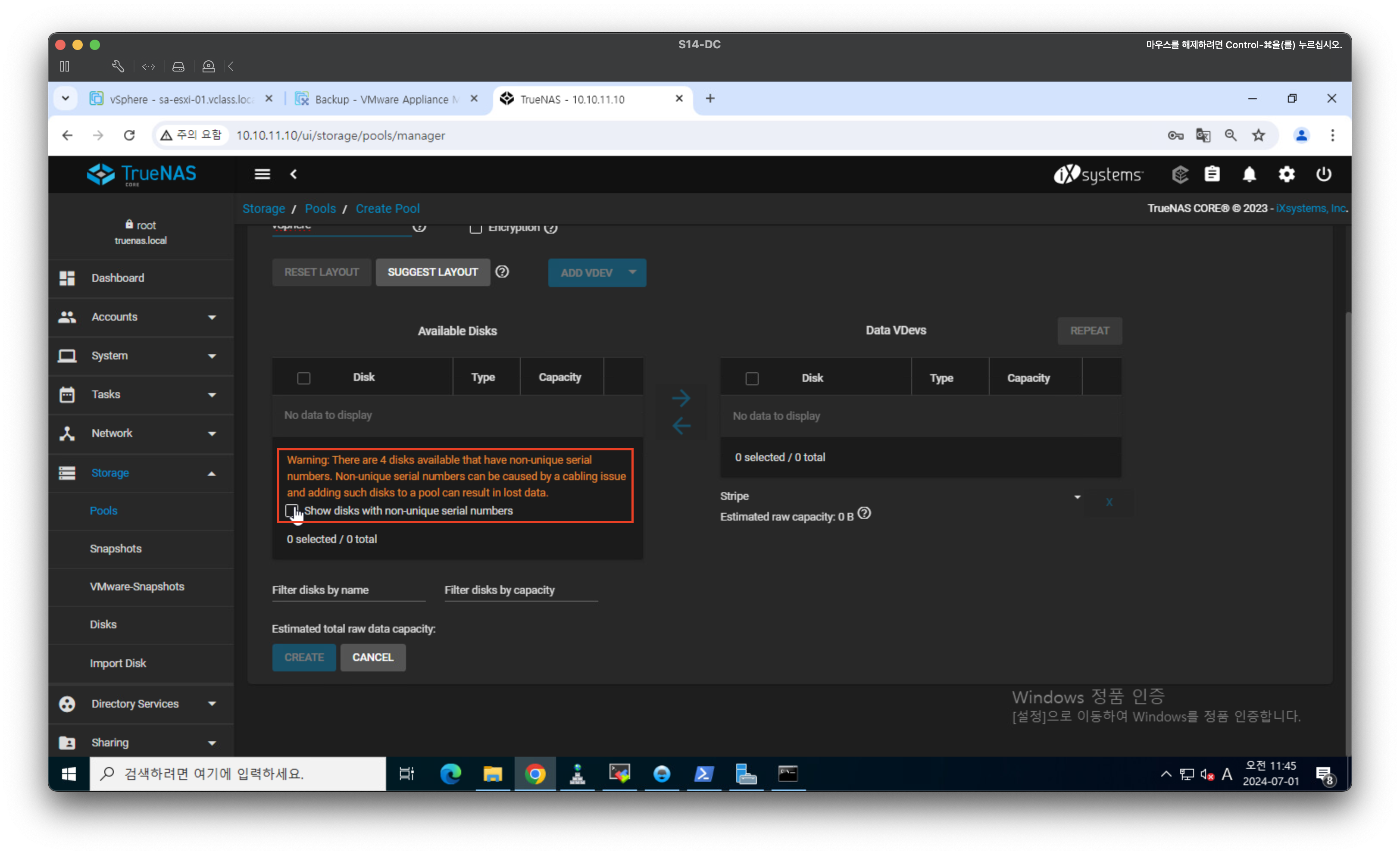This screenshot has height=855, width=1400.
Task: Enable Show disks with non-unique serial numbers
Action: [x=291, y=510]
